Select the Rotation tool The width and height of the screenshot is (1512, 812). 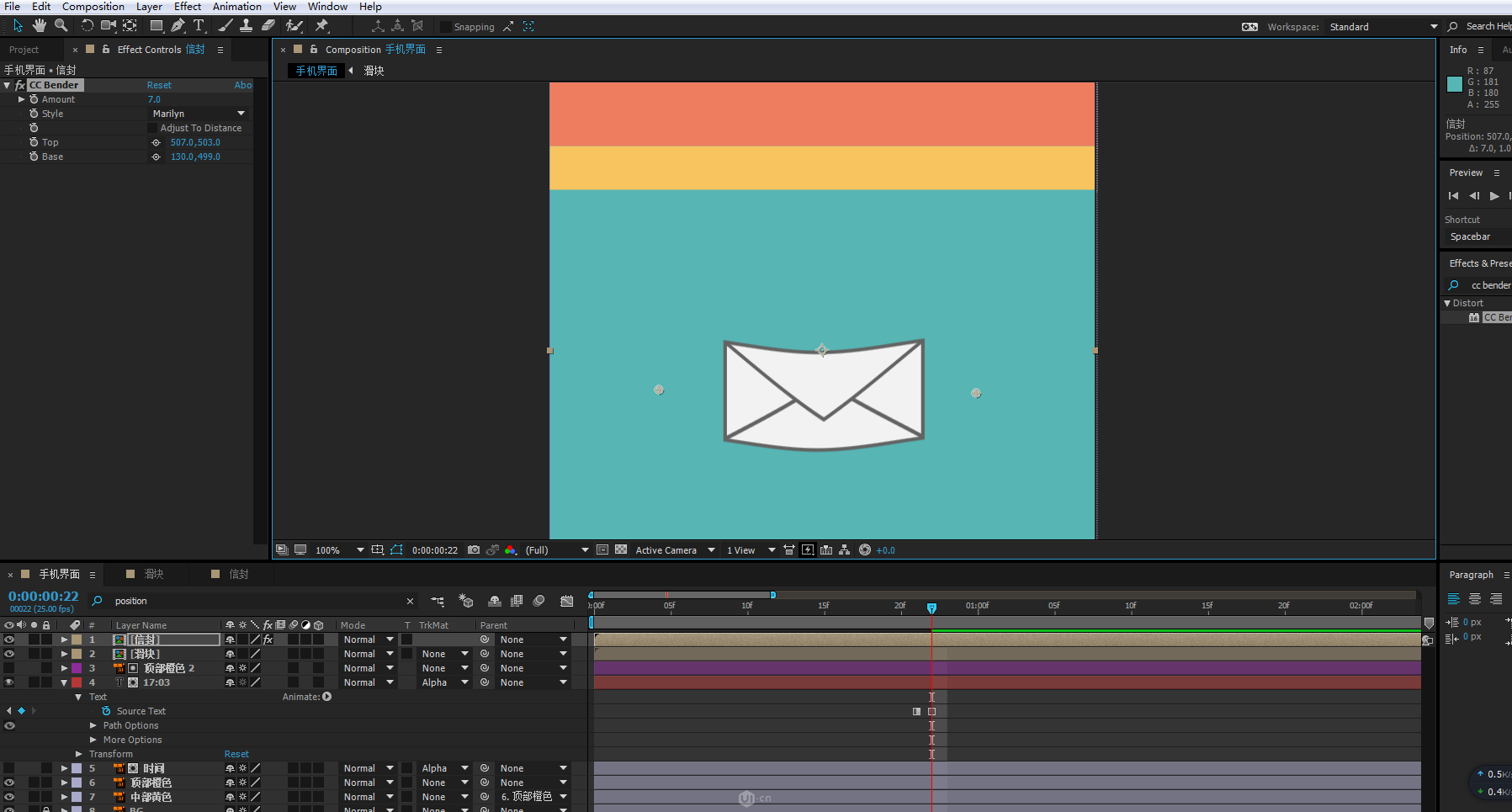87,26
